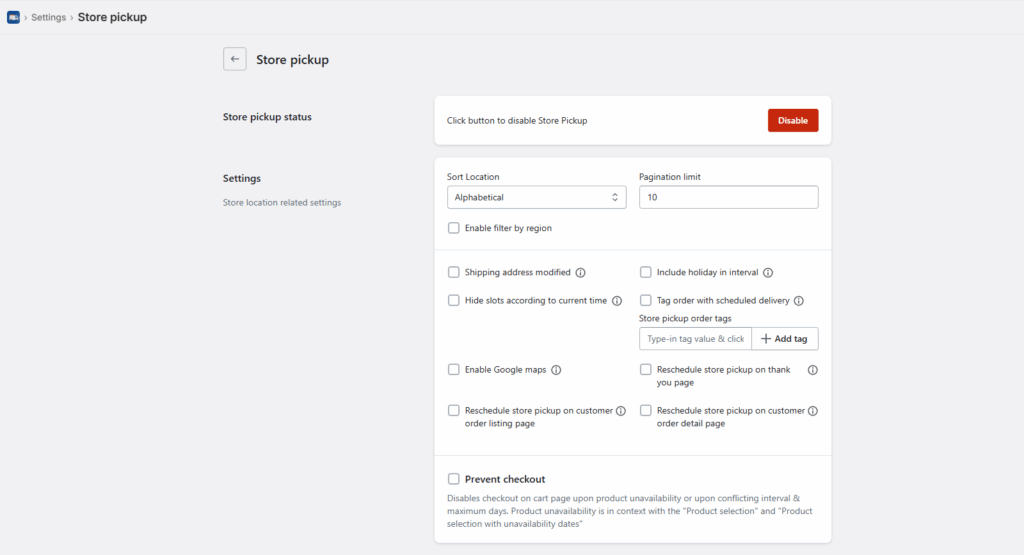Show info for Hide slots according to current time
The width and height of the screenshot is (1024, 555).
(x=617, y=301)
